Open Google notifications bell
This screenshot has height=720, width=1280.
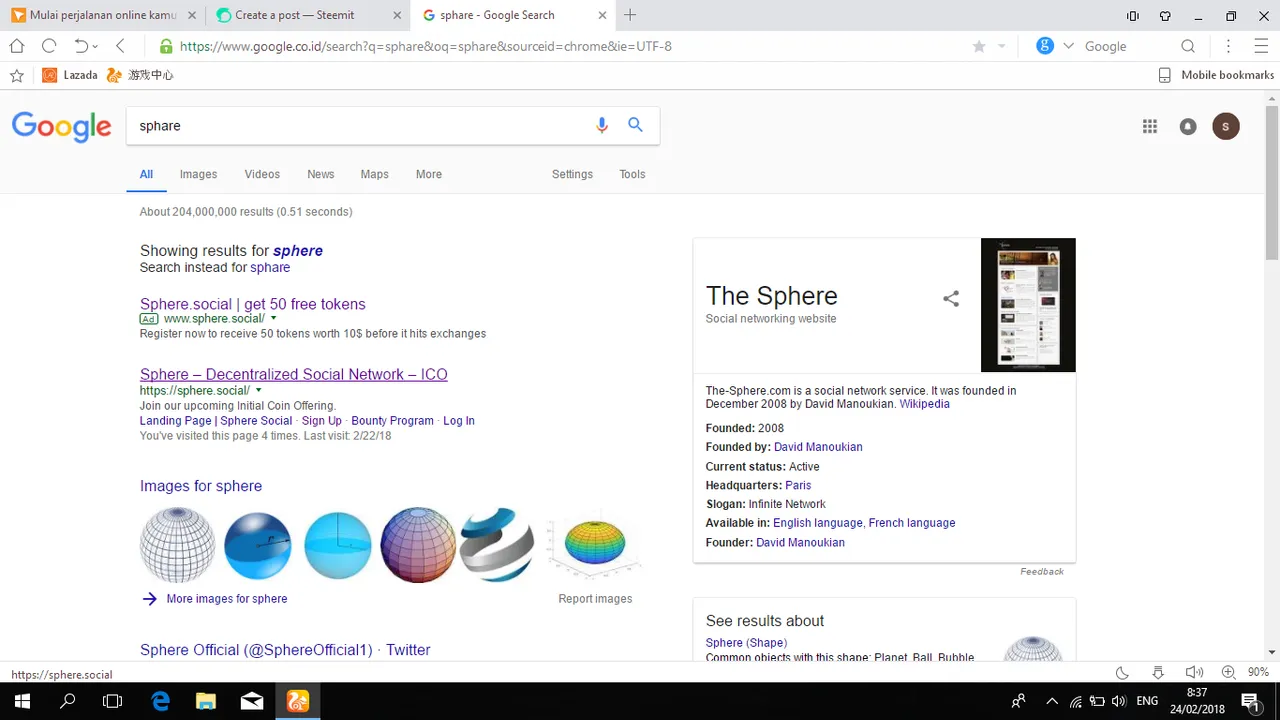(x=1188, y=126)
